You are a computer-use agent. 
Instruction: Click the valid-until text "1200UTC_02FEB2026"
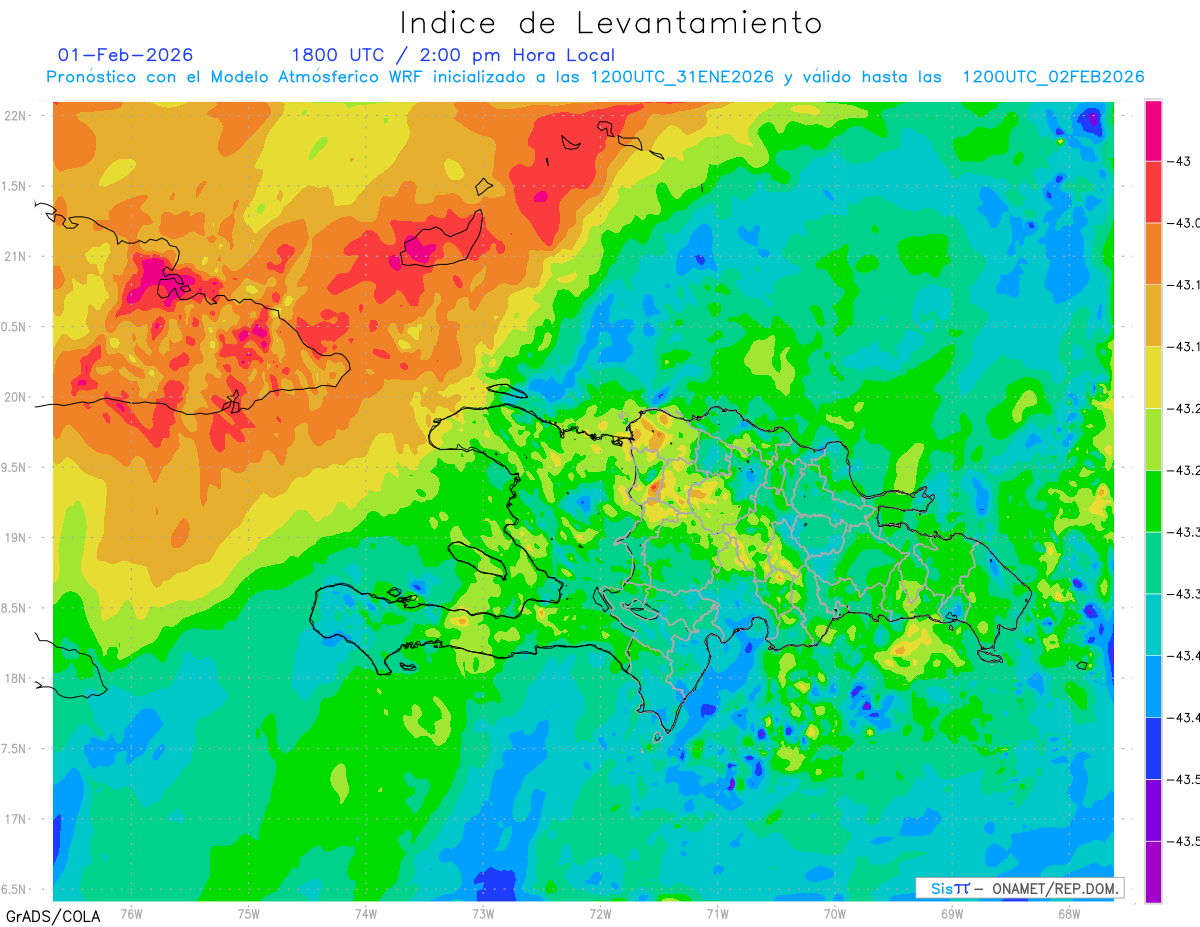point(1053,77)
